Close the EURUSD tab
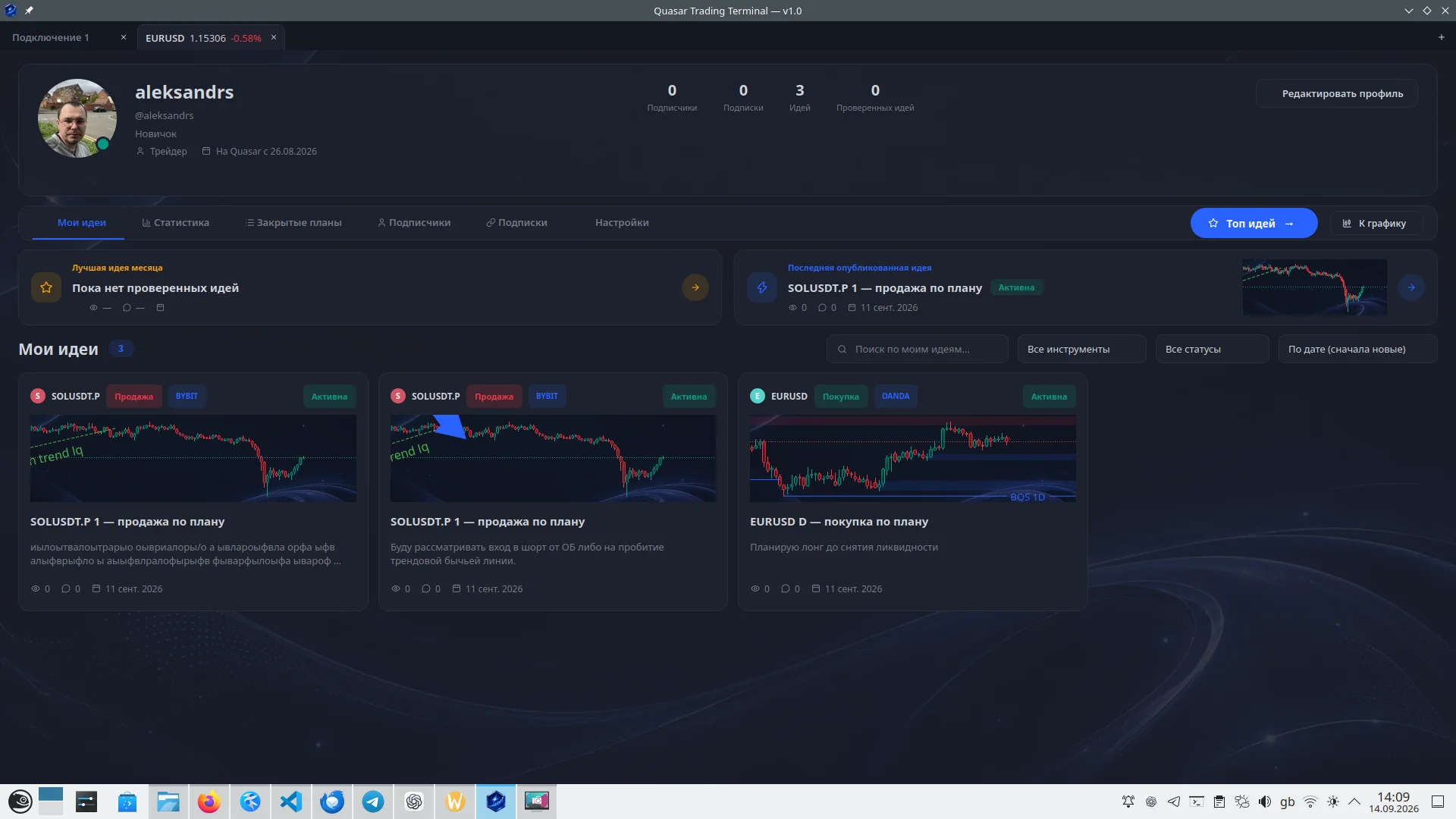The height and width of the screenshot is (819, 1456). click(274, 37)
